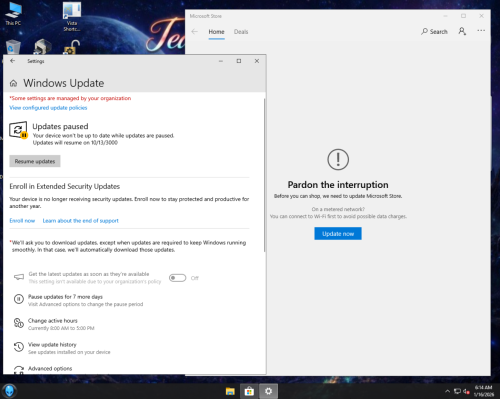Click Enroll in Extended Security Updates heading
Viewport: 500px width, 399px height.
click(65, 186)
